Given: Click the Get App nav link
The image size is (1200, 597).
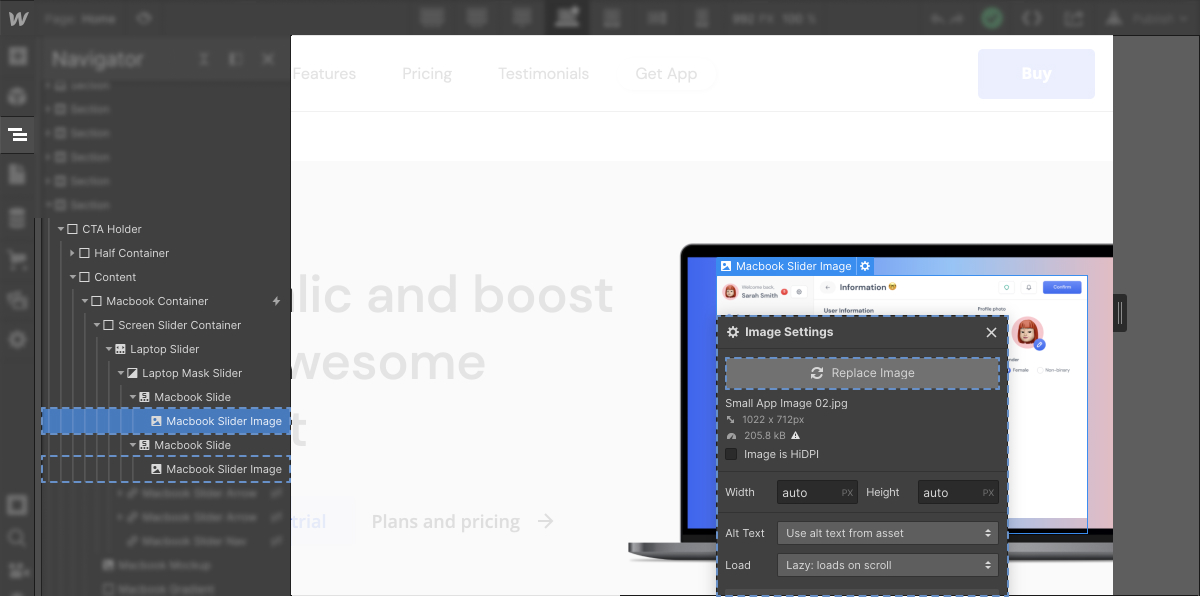Looking at the screenshot, I should [666, 74].
